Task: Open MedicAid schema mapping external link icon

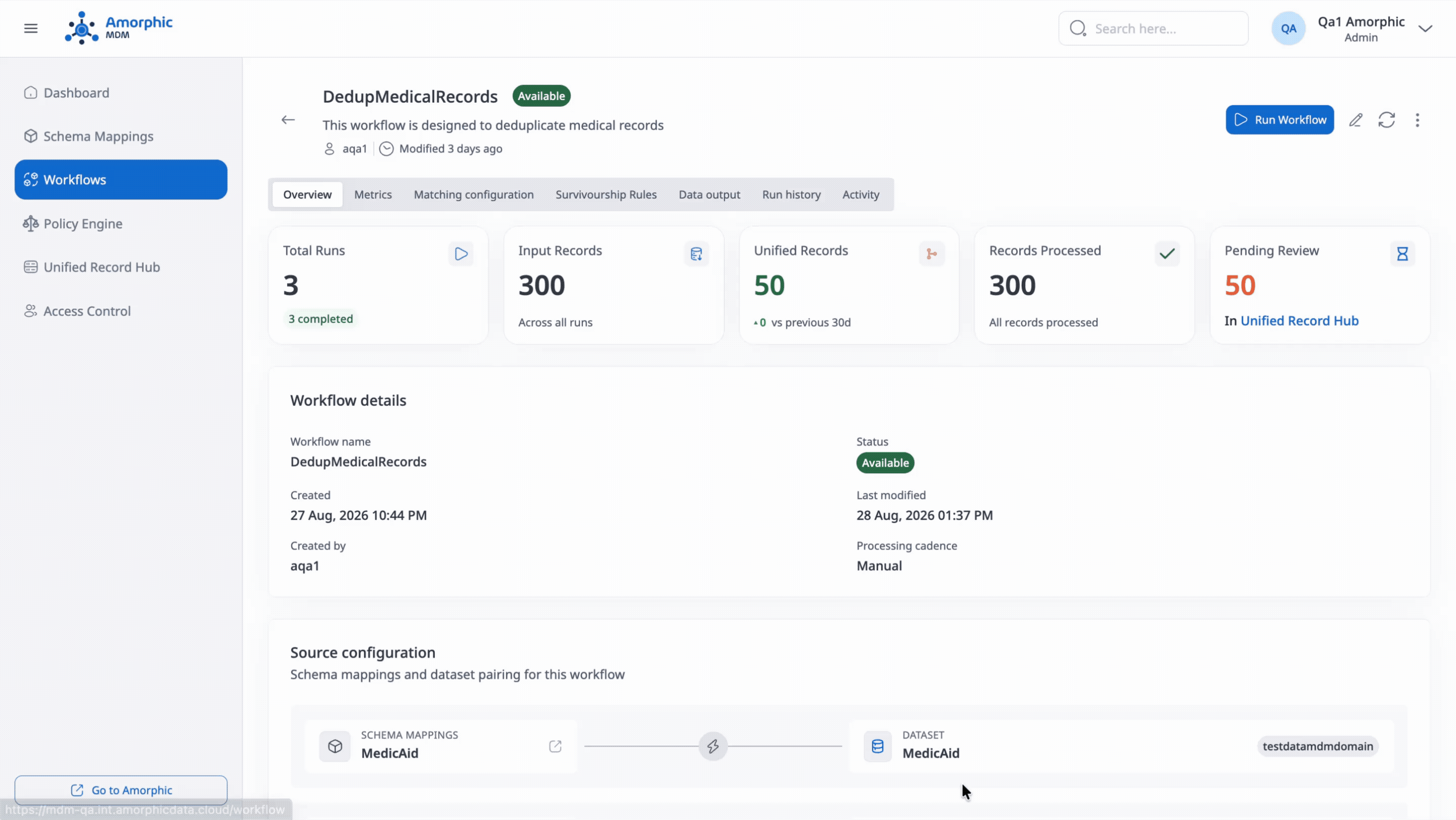Action: click(x=555, y=747)
